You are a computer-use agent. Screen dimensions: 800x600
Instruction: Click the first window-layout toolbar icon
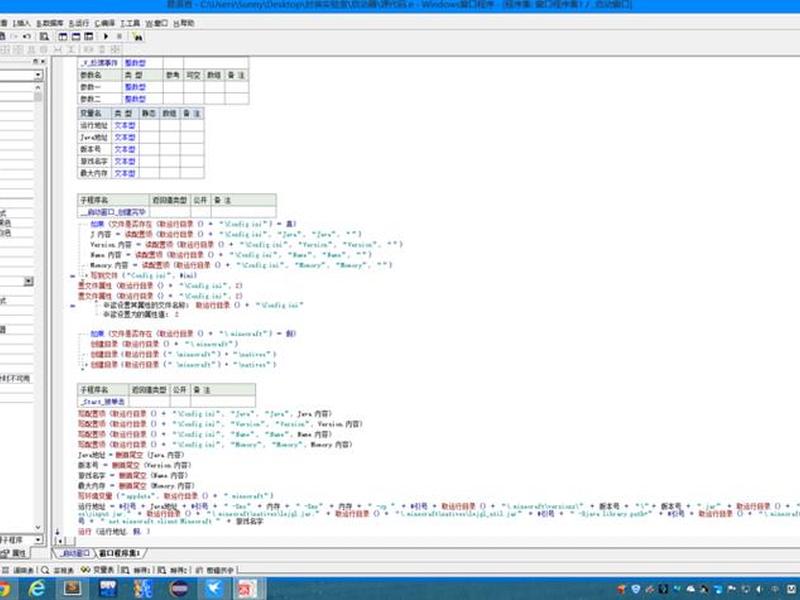coord(63,36)
